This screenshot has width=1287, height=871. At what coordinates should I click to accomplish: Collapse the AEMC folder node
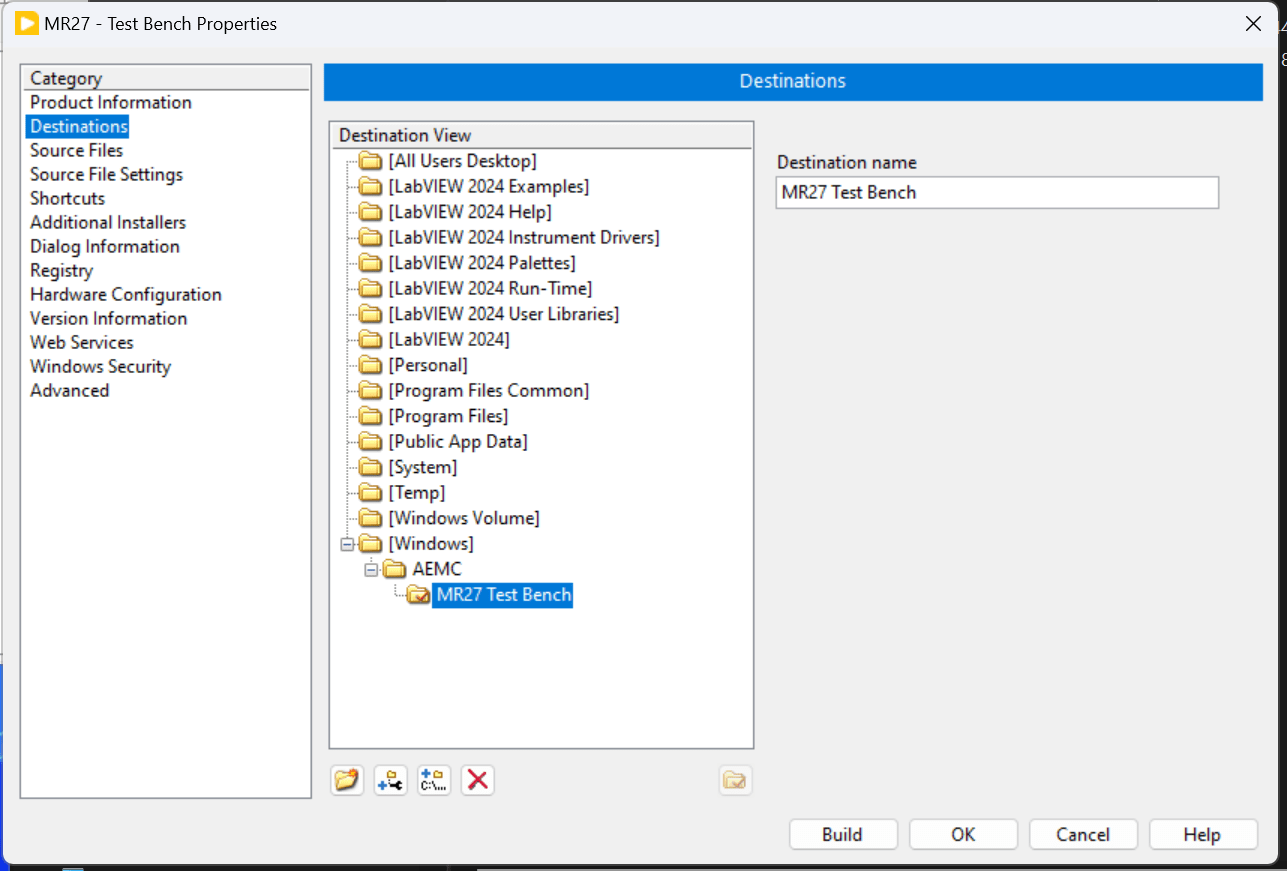coord(370,568)
